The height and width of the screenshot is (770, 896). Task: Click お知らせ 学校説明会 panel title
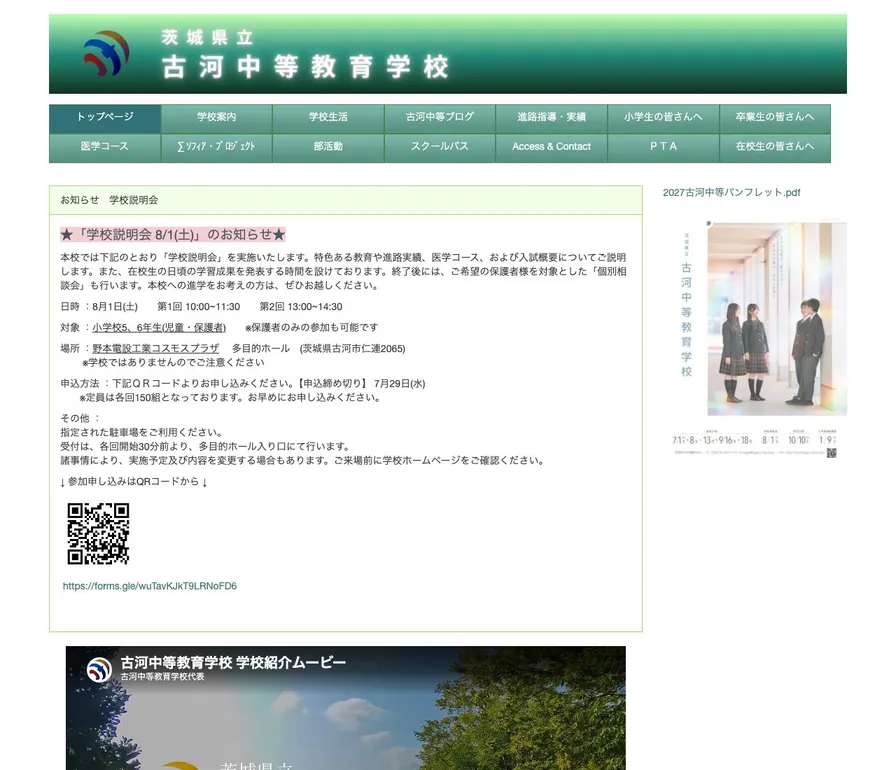109,200
